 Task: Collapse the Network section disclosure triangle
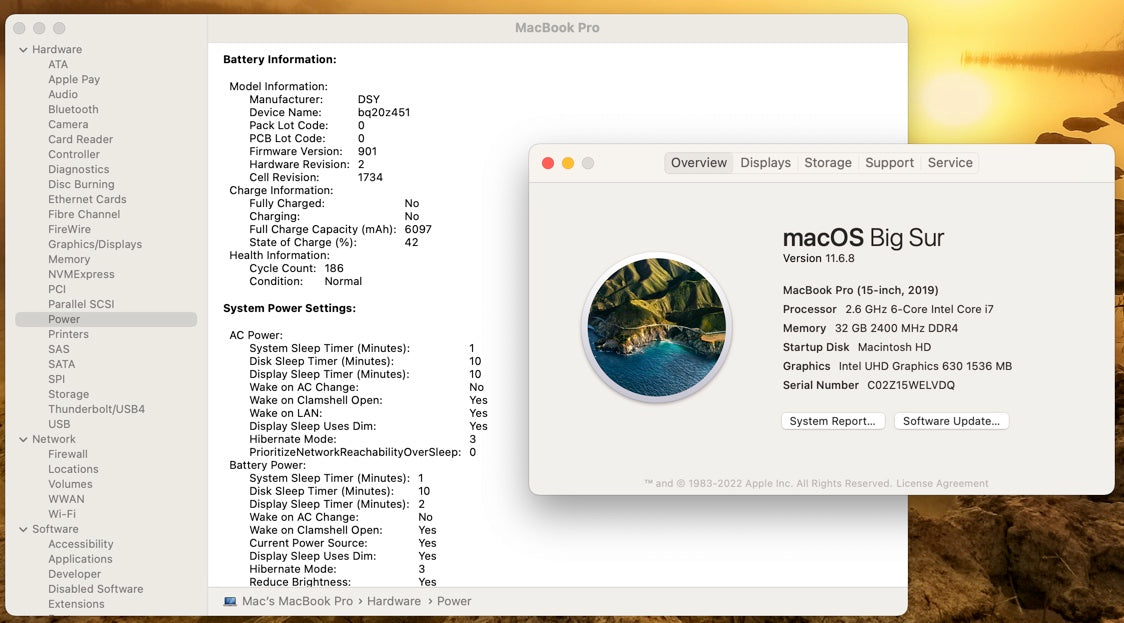point(23,439)
